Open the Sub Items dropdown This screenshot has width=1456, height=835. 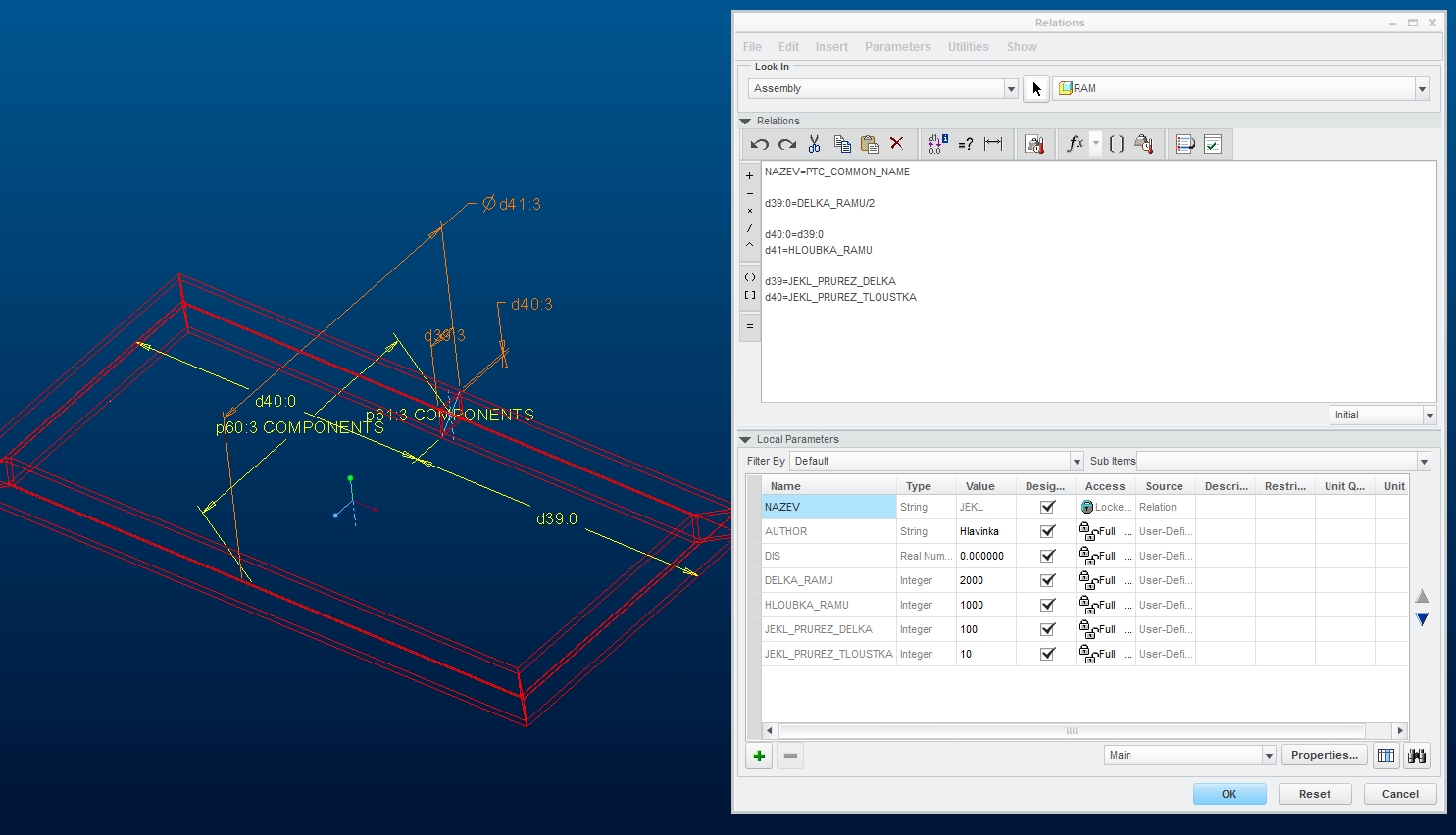[1424, 462]
